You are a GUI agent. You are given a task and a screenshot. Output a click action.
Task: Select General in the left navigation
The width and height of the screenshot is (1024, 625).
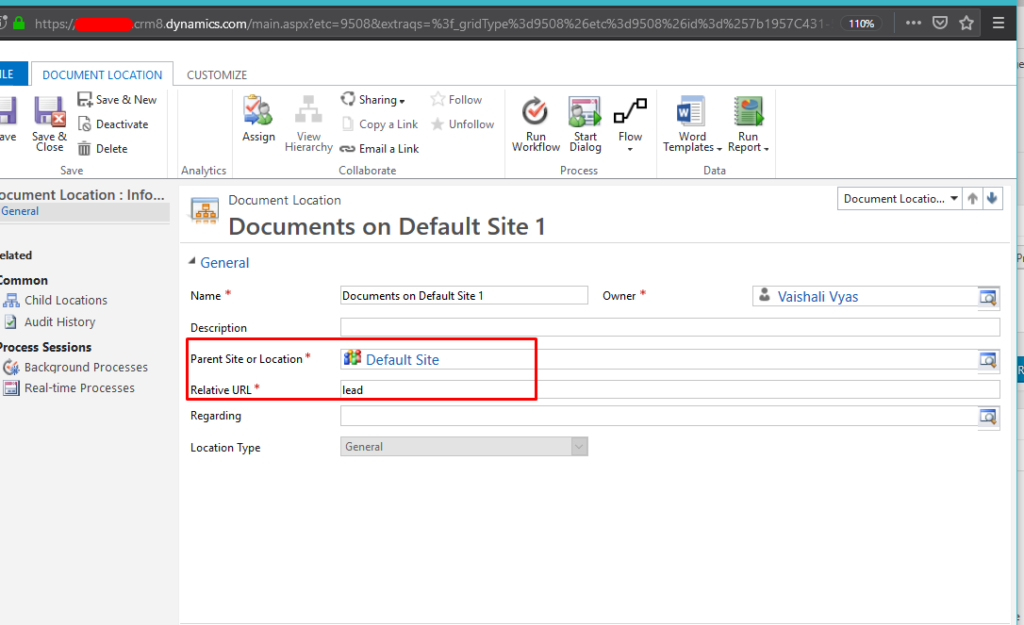point(20,211)
